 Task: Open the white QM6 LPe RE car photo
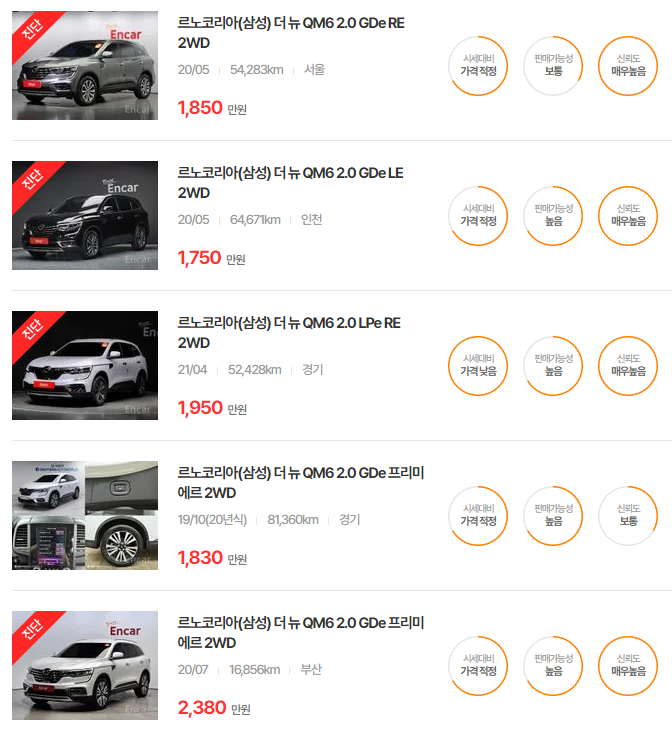tap(85, 366)
